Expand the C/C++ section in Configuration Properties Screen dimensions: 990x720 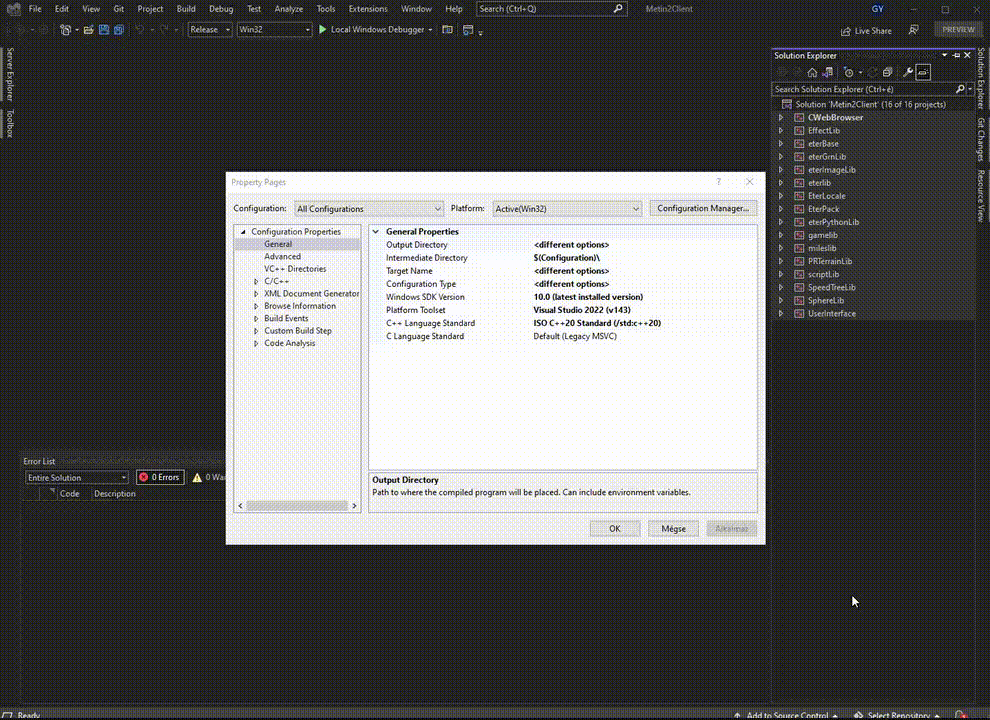tap(257, 281)
